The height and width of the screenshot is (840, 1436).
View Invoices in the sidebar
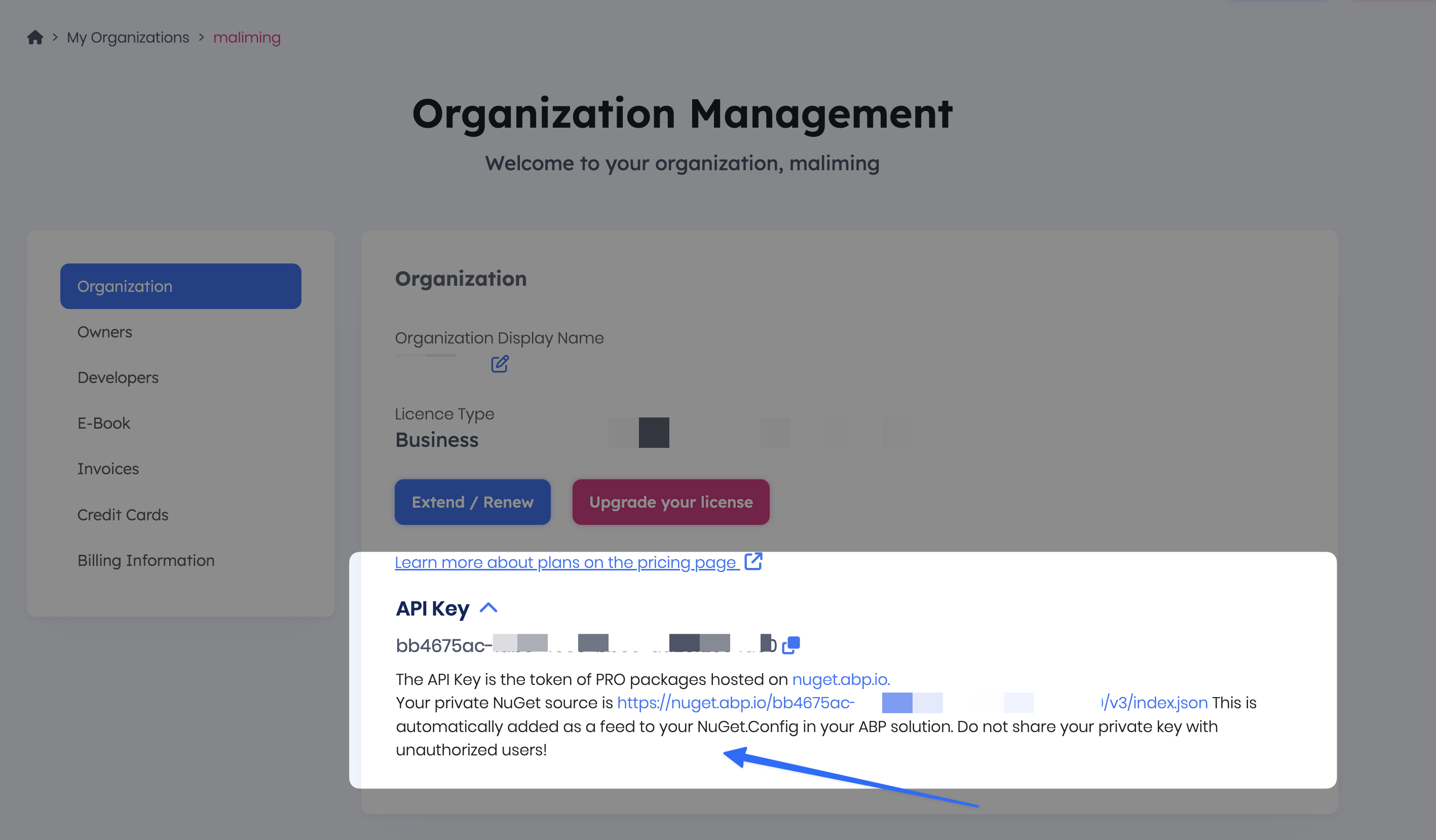coord(108,469)
